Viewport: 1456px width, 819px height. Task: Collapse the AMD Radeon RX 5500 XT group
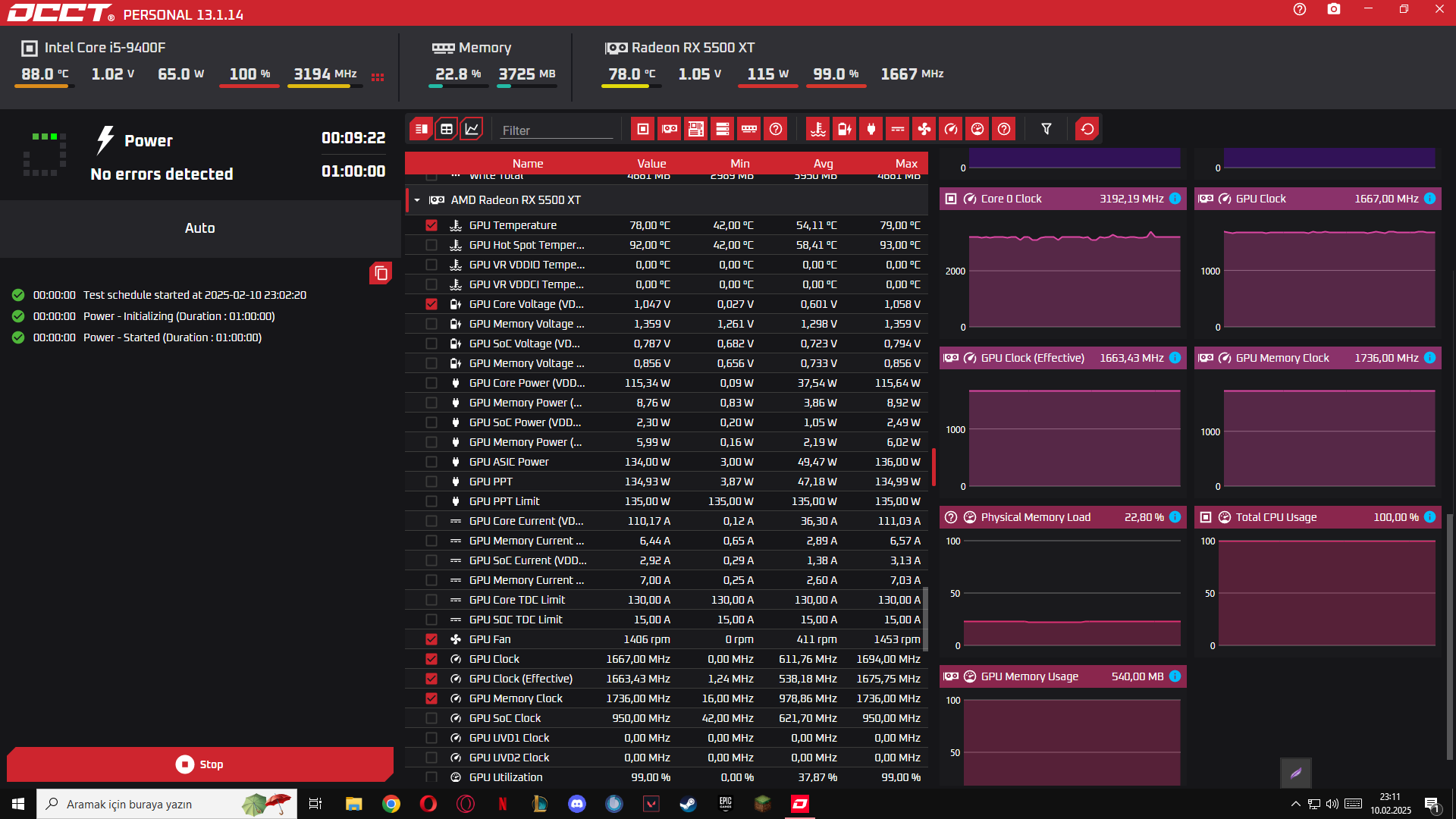(x=417, y=200)
